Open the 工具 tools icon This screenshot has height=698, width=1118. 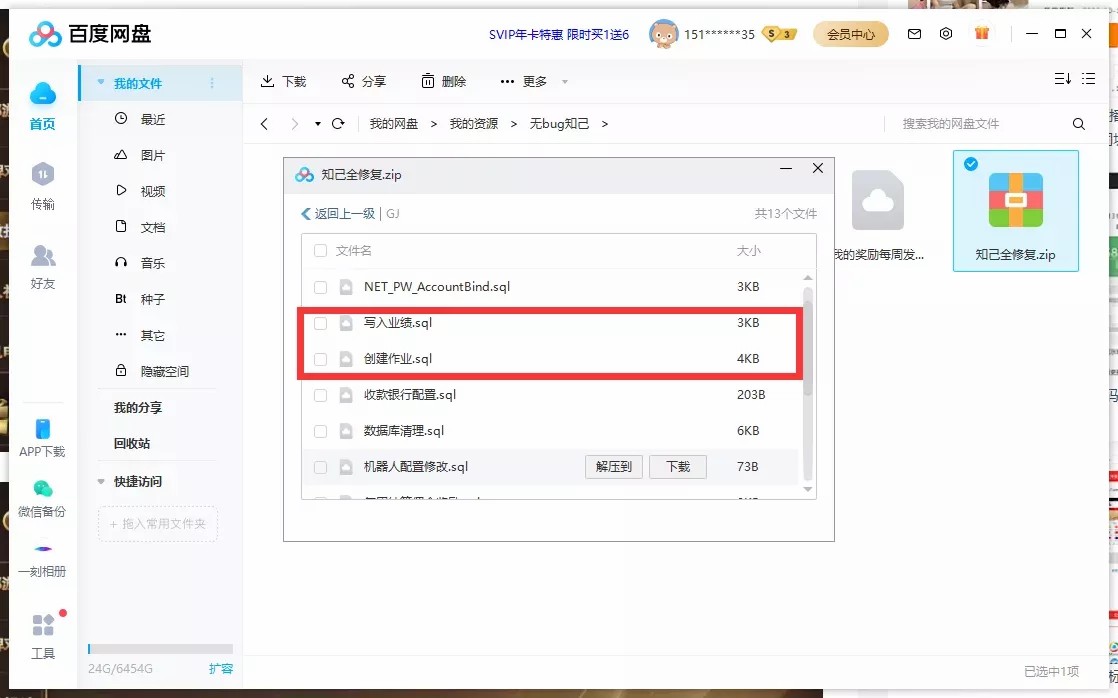pos(43,625)
